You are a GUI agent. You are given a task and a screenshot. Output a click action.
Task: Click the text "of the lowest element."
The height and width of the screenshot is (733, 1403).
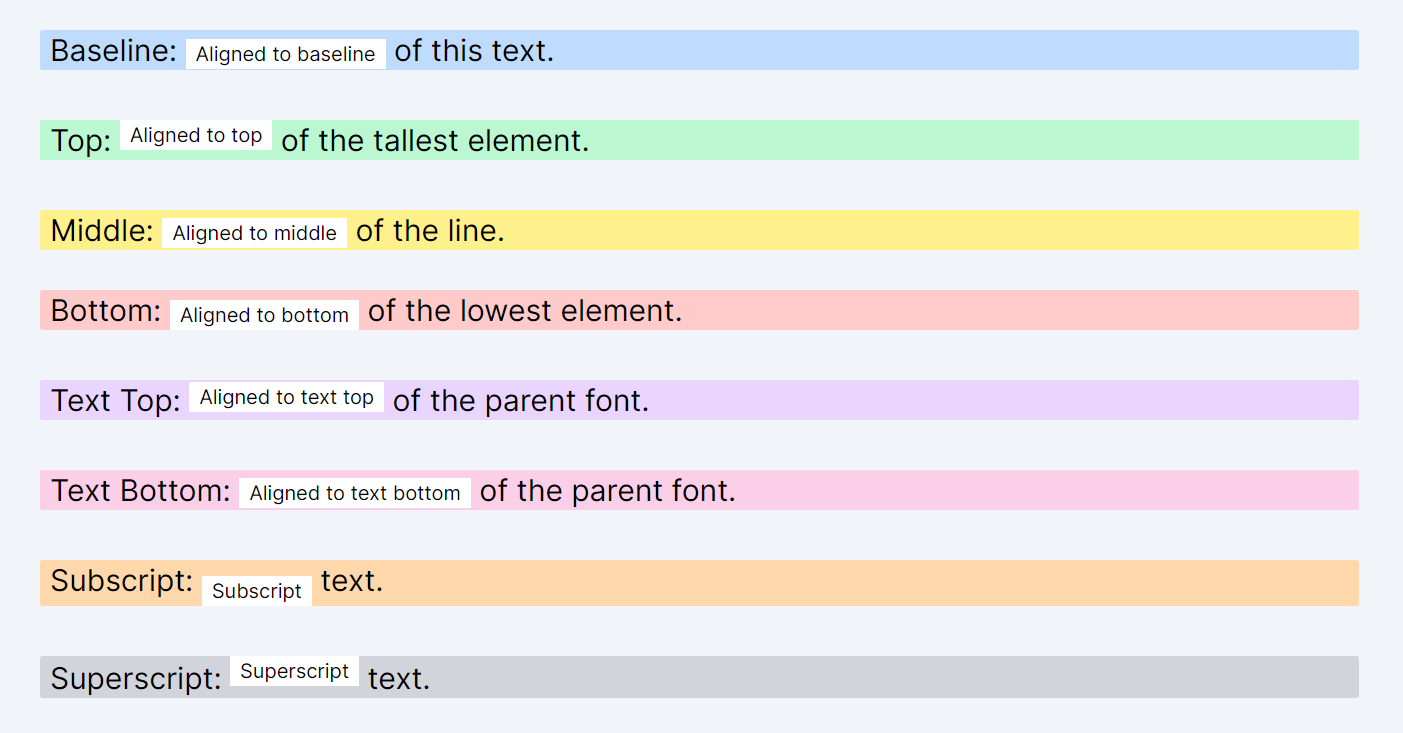[x=525, y=311]
